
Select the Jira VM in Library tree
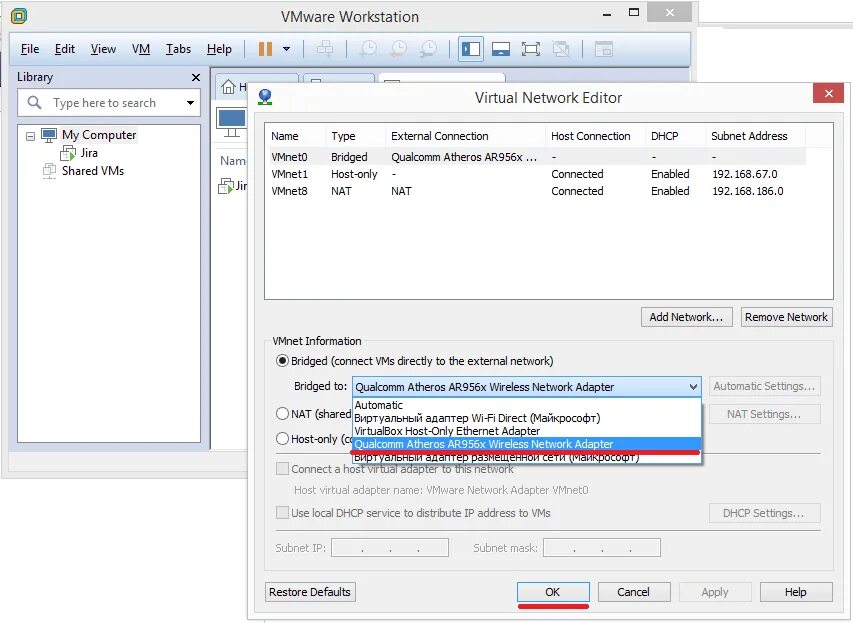(89, 153)
